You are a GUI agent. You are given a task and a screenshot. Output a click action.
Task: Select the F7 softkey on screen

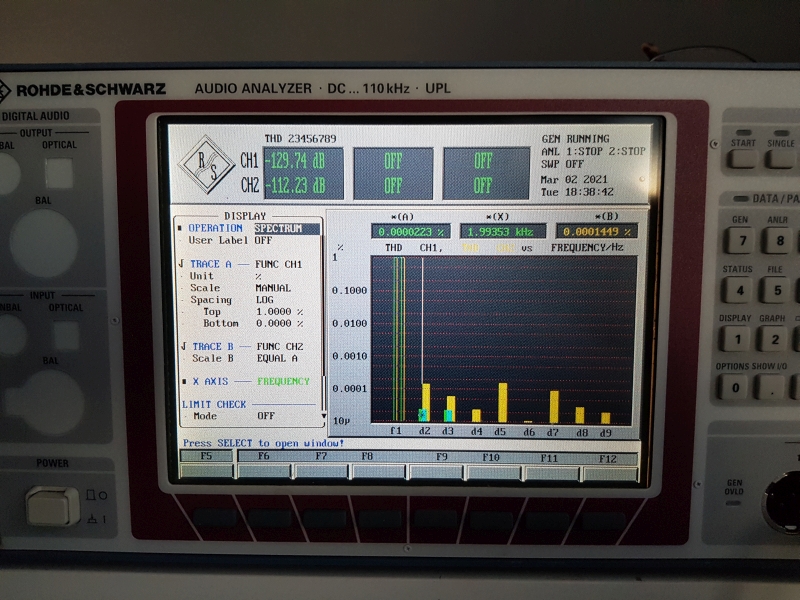[x=320, y=456]
